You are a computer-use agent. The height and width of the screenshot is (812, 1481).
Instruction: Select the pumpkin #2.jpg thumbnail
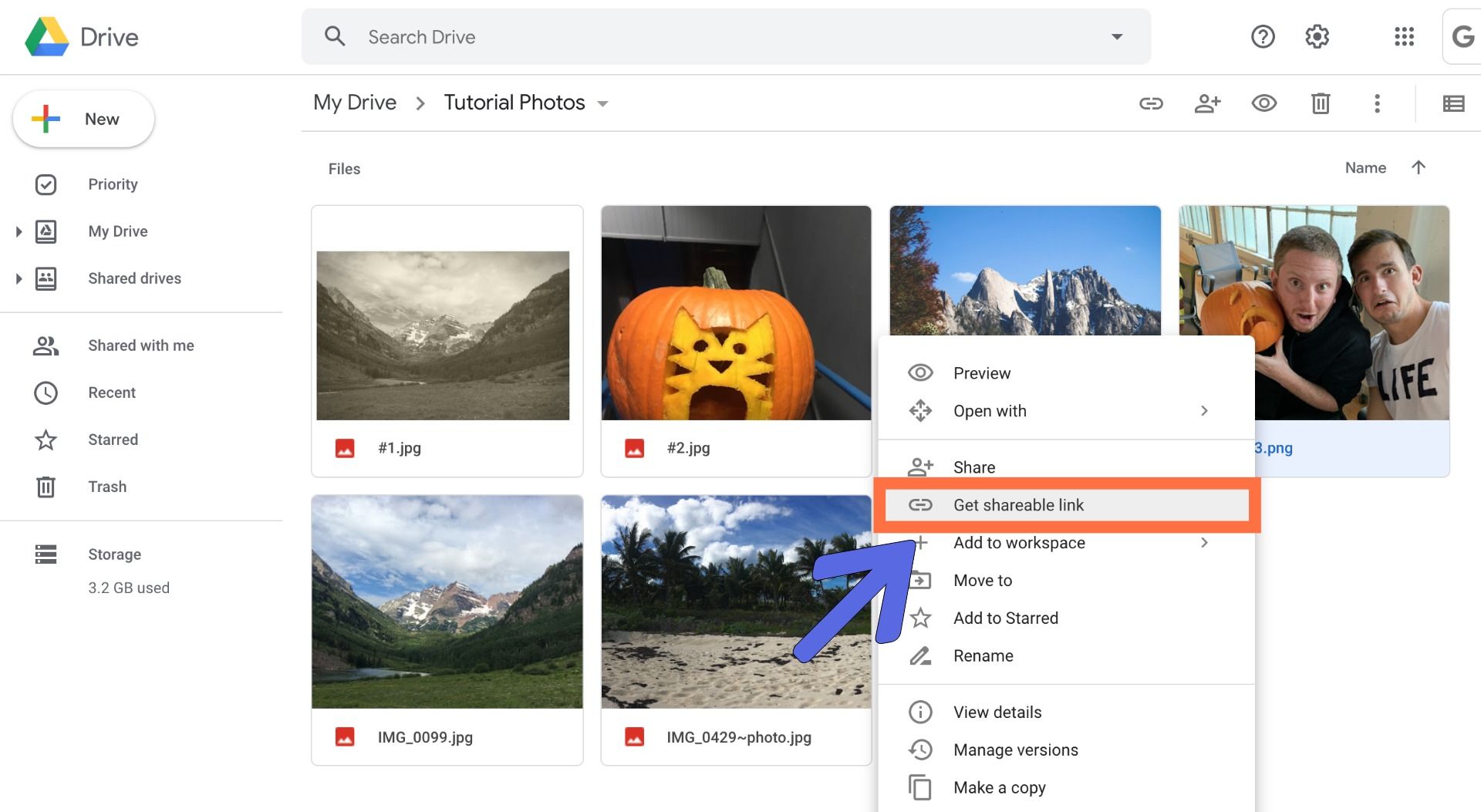click(736, 313)
